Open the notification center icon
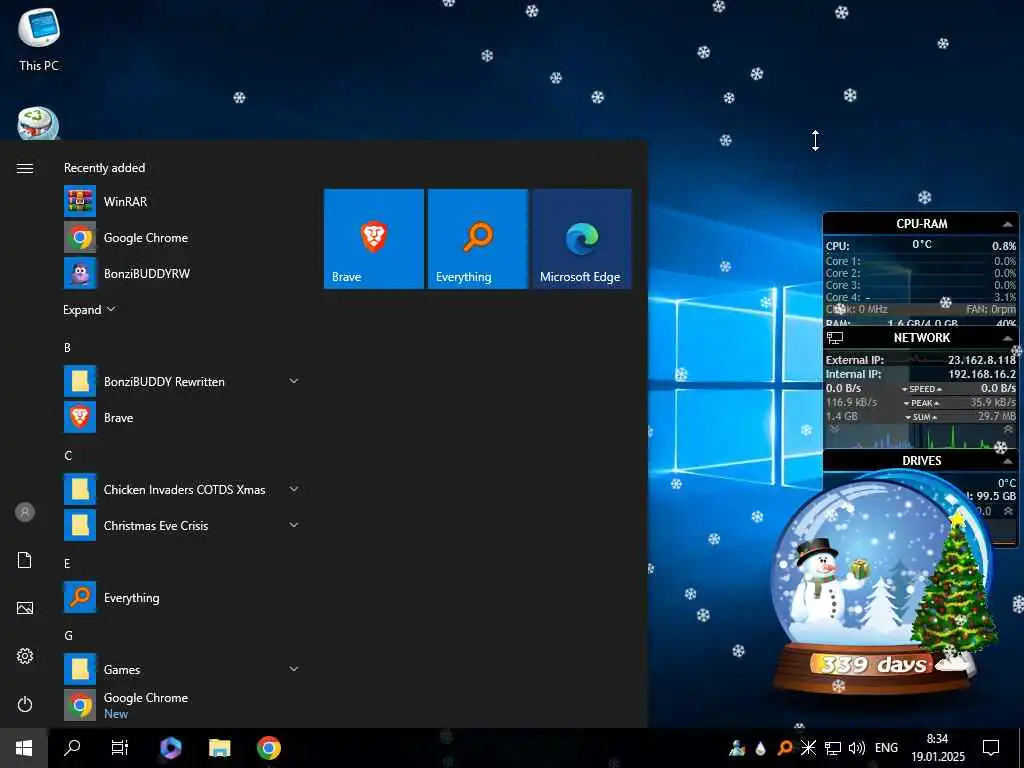1024x768 pixels. pos(991,748)
